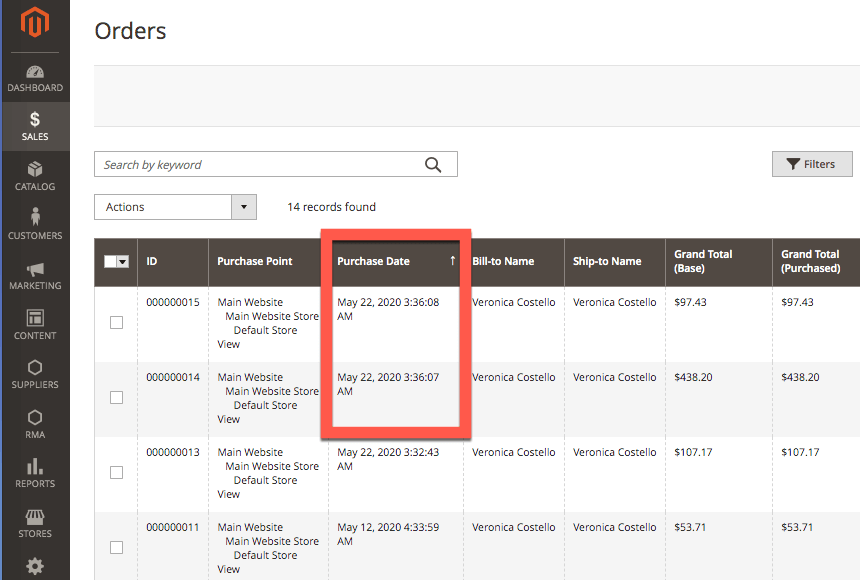The image size is (860, 580).
Task: Tick the checkbox for order 000000013
Action: point(116,472)
